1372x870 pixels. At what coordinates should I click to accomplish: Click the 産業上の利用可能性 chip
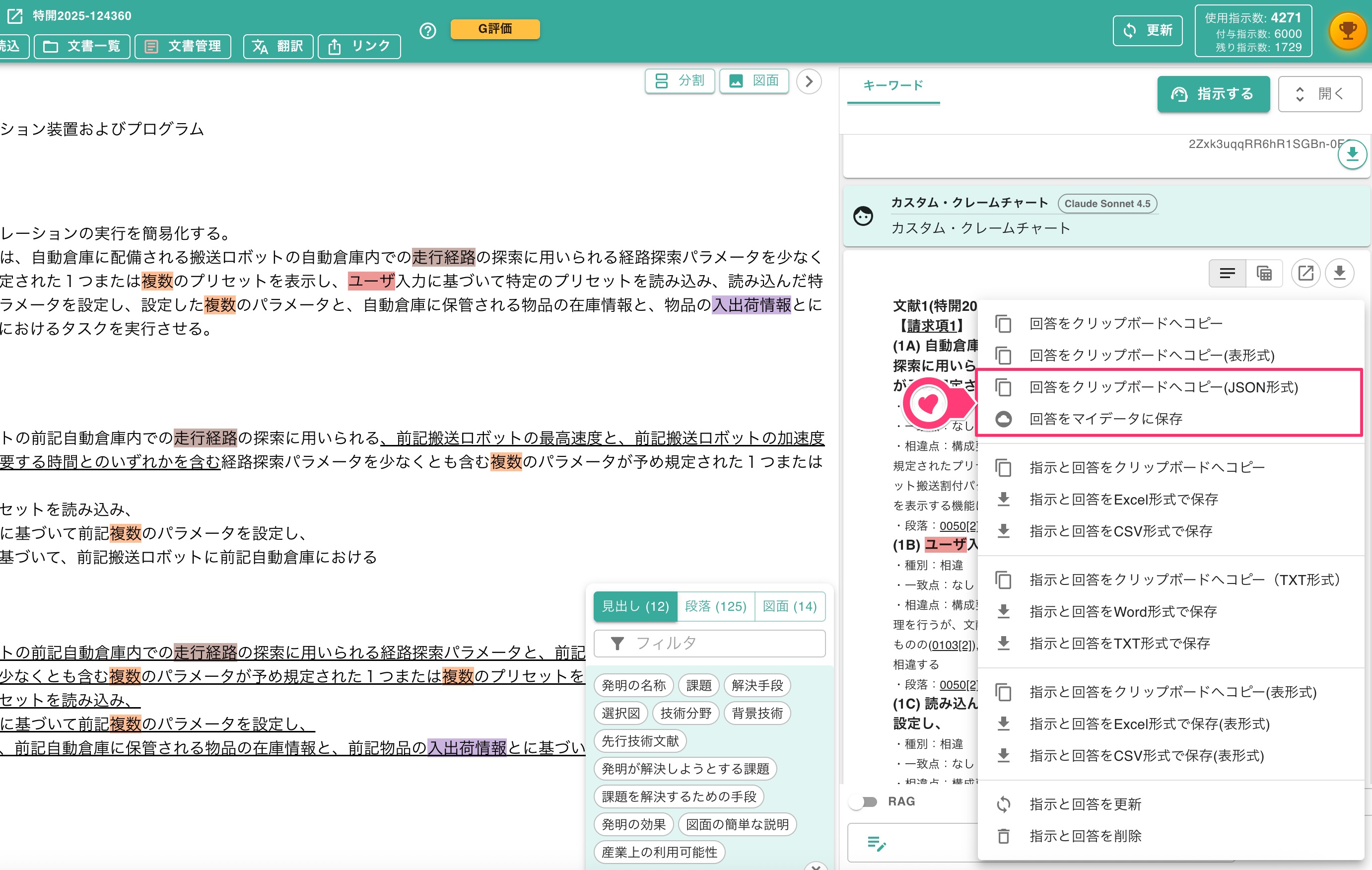tap(659, 853)
